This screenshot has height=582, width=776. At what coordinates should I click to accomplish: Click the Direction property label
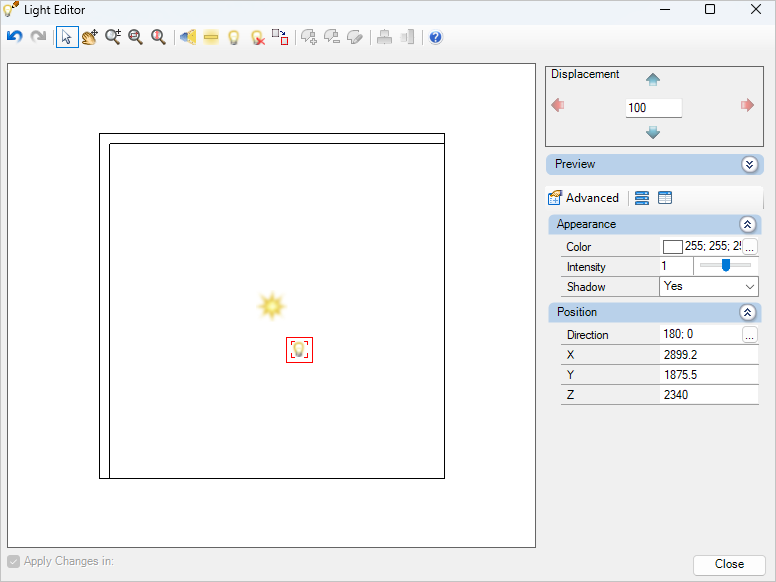click(587, 335)
